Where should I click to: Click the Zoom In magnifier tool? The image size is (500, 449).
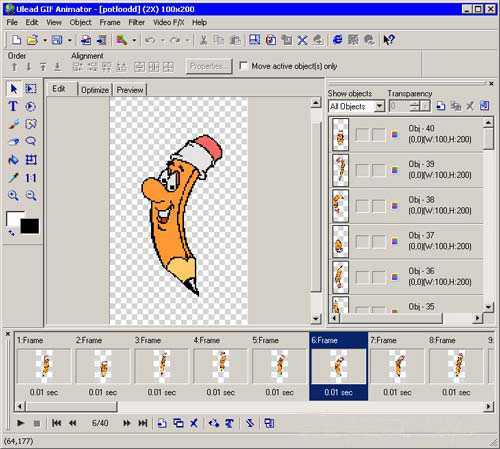[13, 195]
